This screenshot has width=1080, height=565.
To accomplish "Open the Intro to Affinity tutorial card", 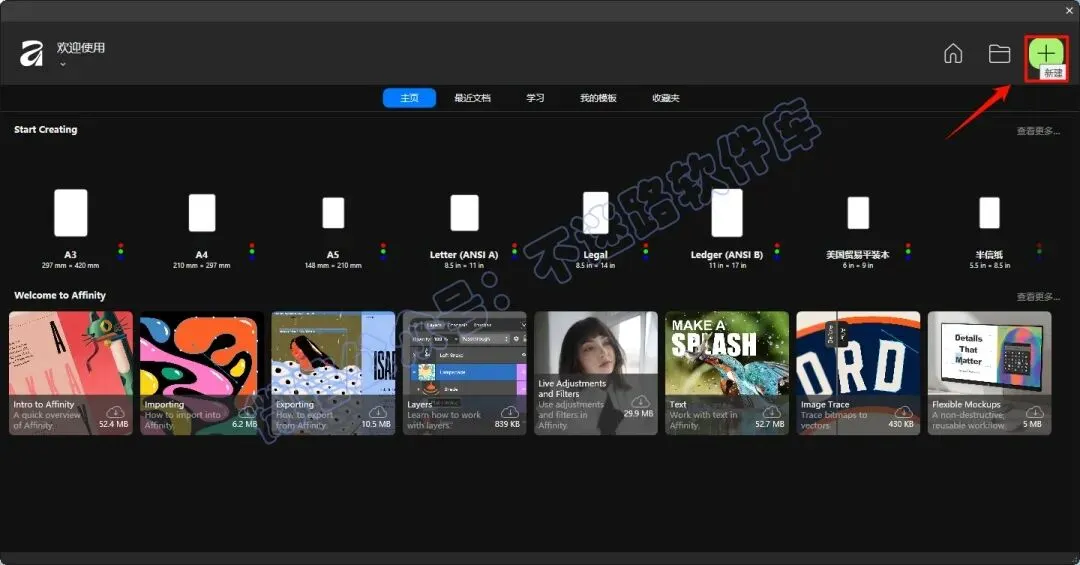I will 71,373.
